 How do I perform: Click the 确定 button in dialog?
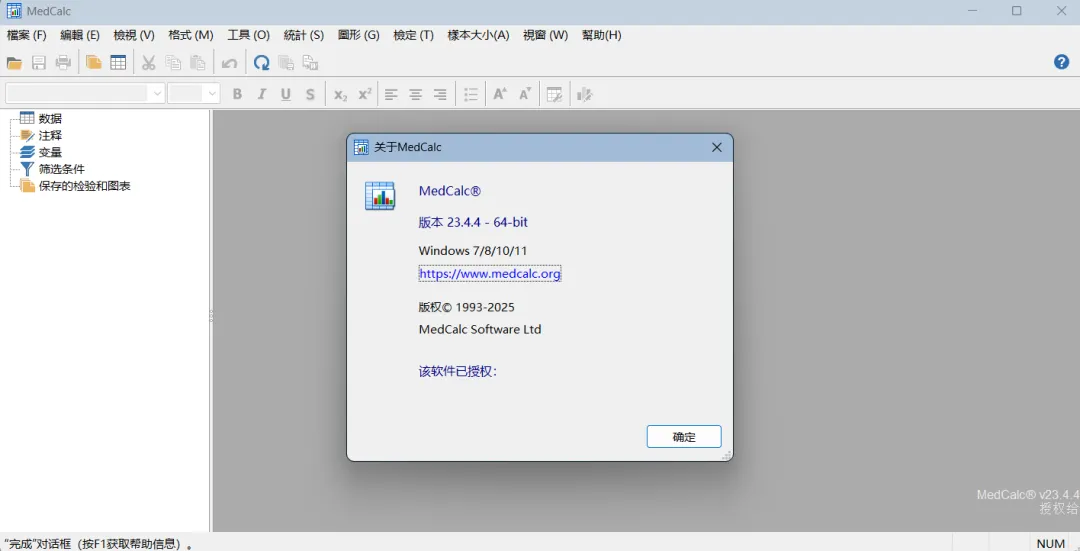pos(684,437)
